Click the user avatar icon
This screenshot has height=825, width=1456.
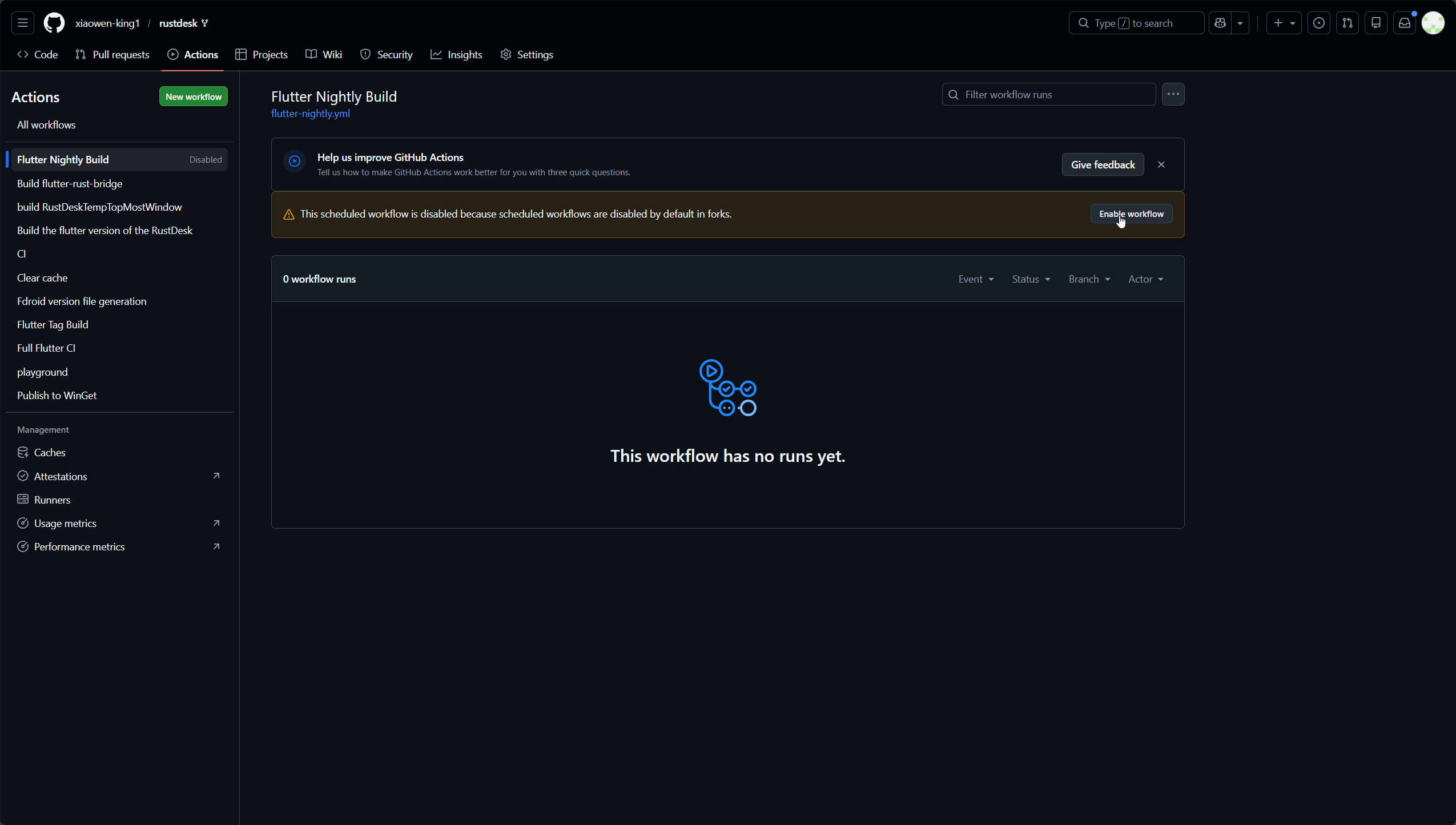coord(1433,23)
